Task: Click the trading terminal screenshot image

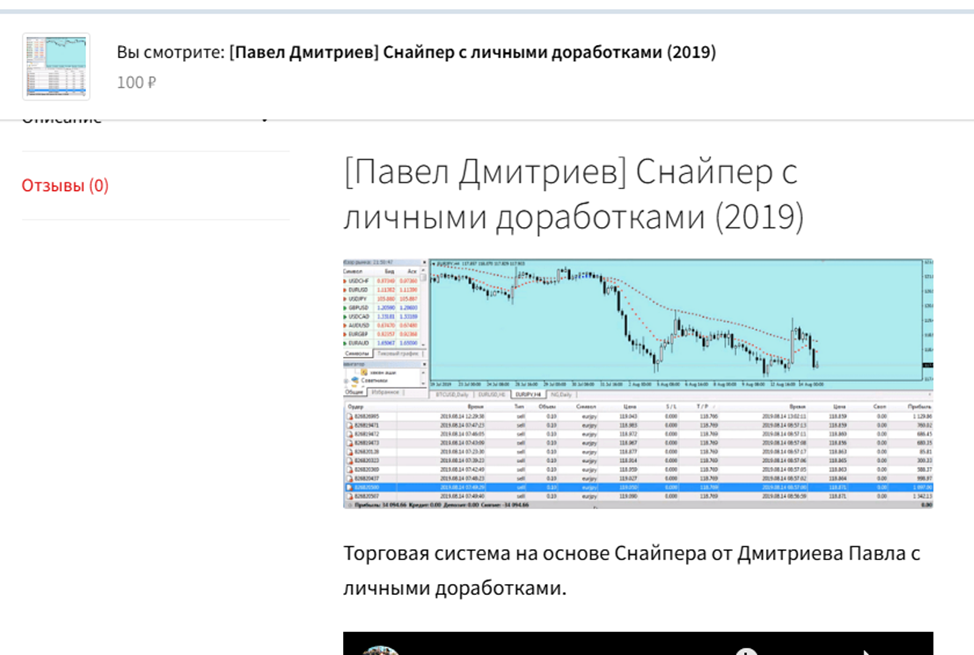Action: point(638,383)
